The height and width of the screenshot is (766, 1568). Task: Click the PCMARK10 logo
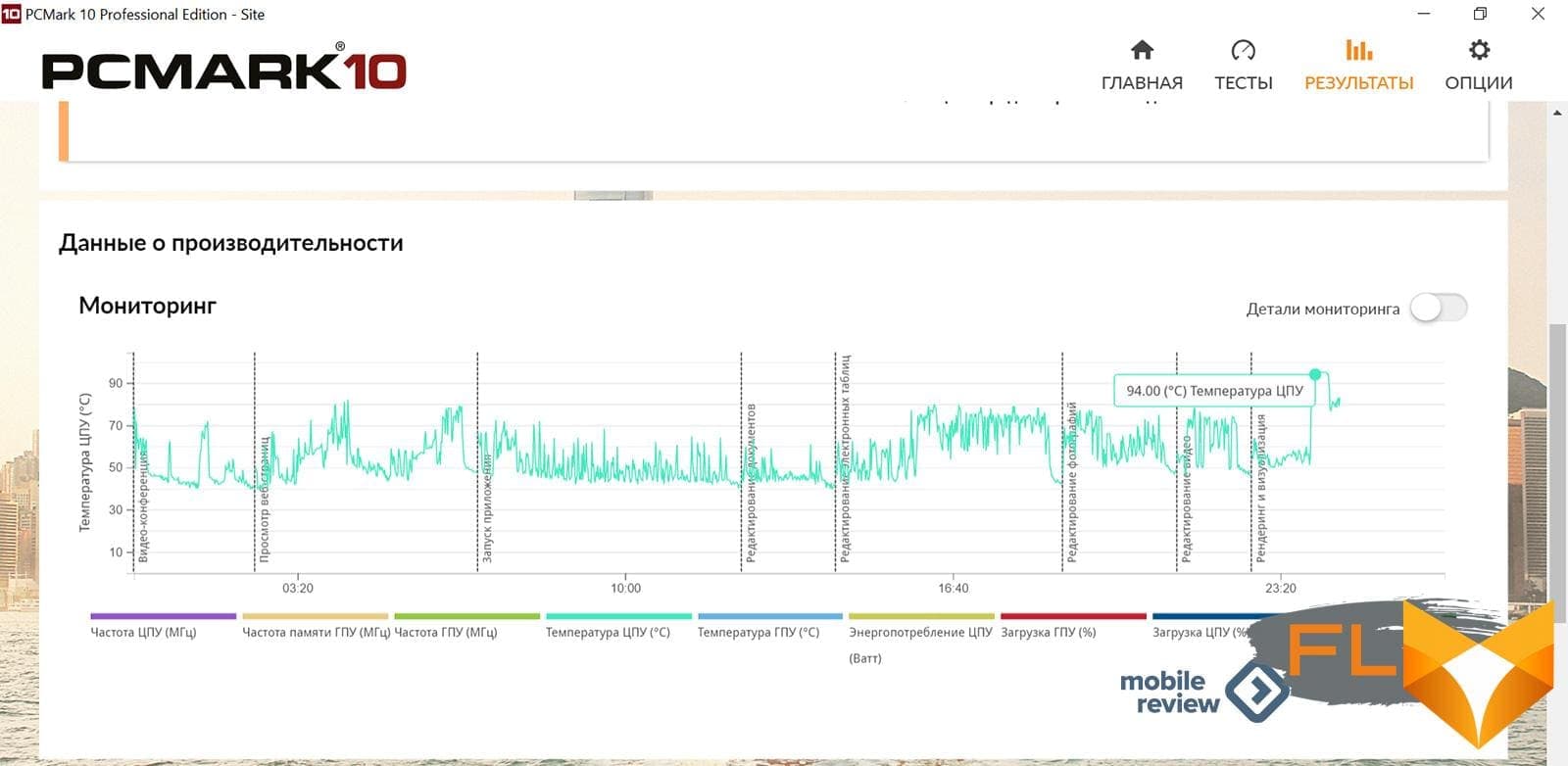(x=223, y=69)
